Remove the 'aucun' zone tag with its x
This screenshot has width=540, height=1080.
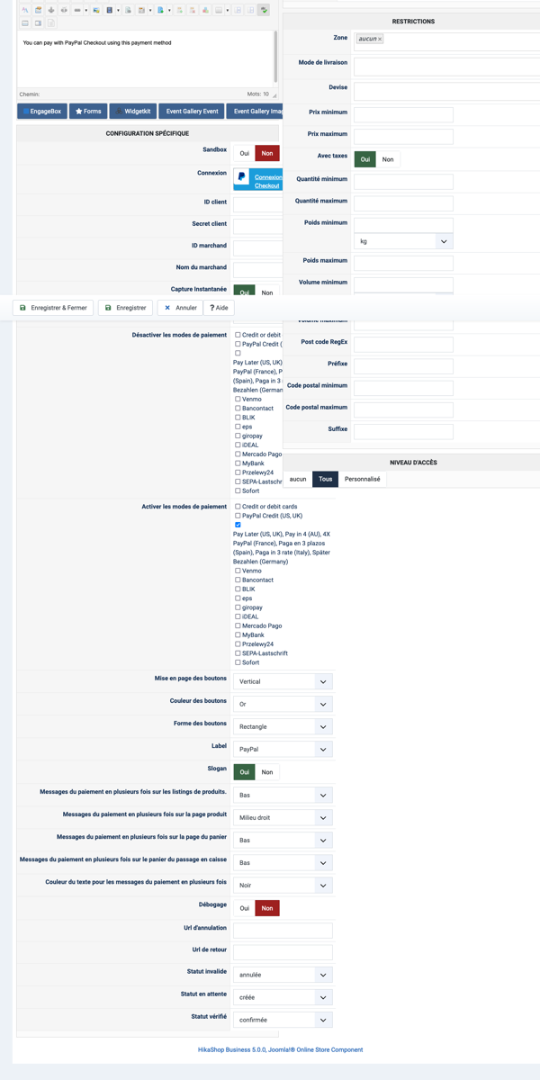[x=380, y=39]
